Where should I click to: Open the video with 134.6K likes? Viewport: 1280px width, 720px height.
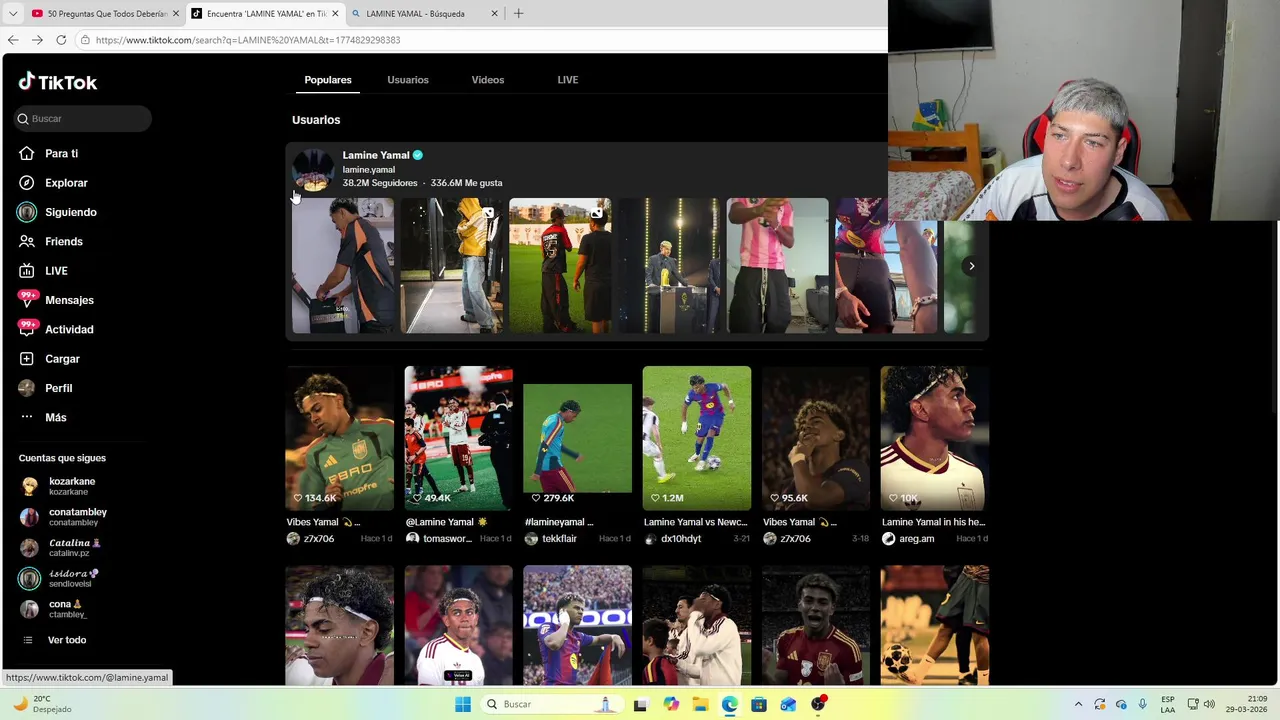coord(340,438)
